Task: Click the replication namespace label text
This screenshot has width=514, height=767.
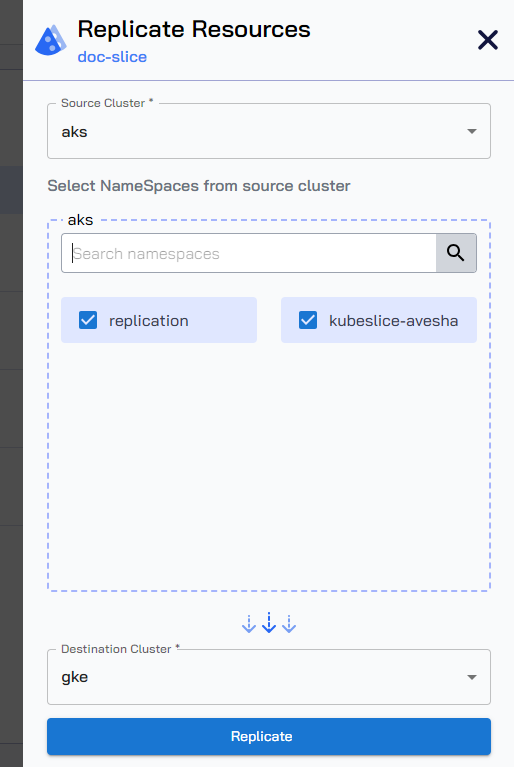Action: click(x=149, y=321)
